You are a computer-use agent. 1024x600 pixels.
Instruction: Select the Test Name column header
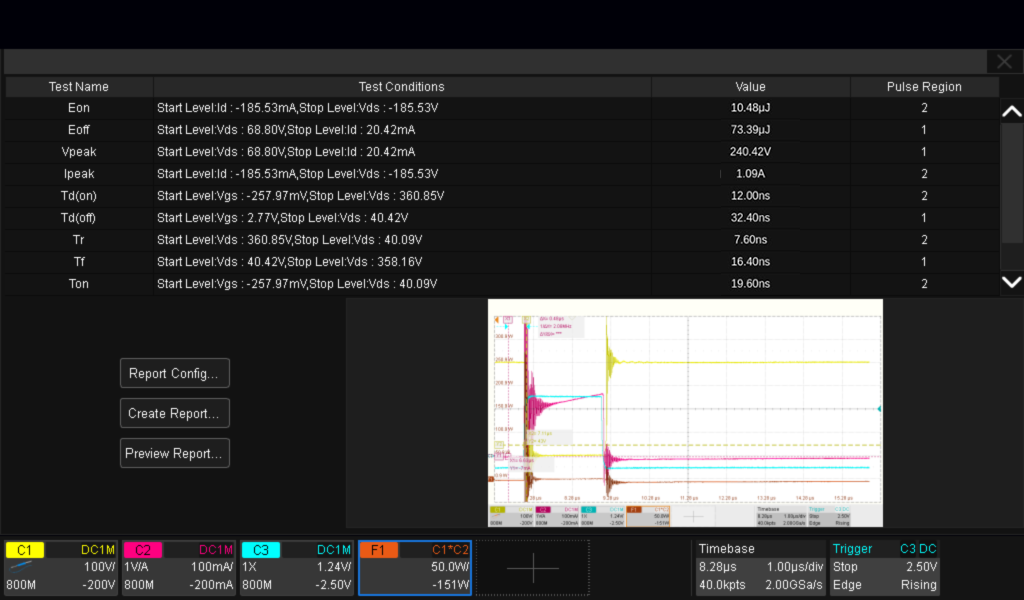[x=79, y=87]
